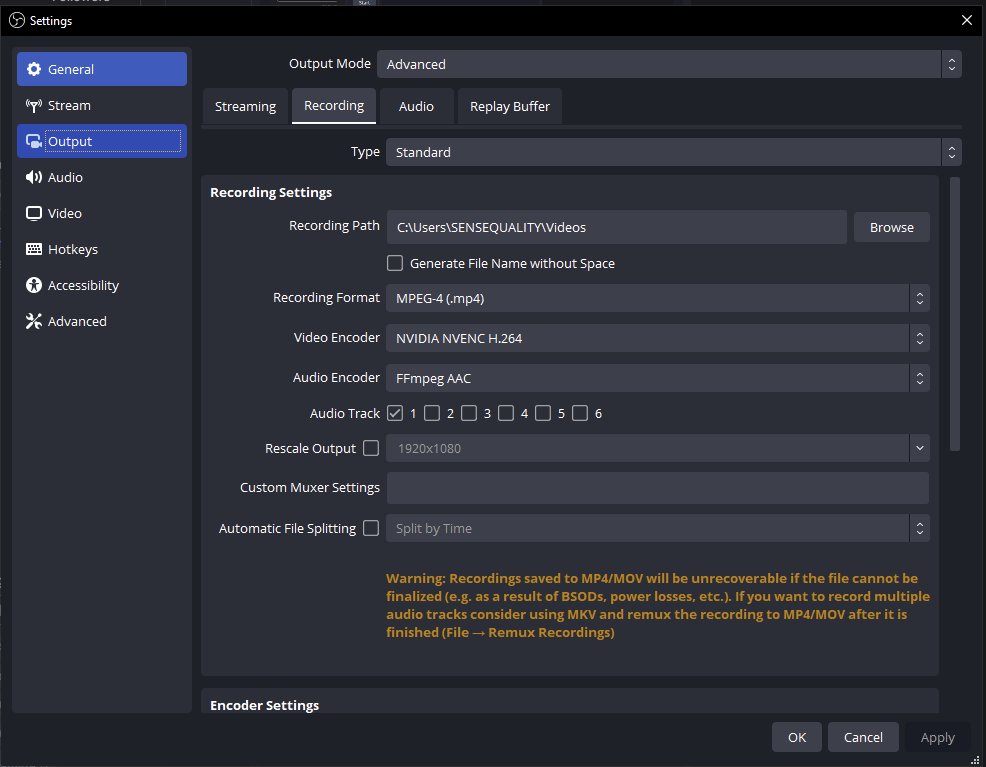The image size is (986, 767).
Task: Enable Audio Track 2 checkbox
Action: tap(432, 413)
